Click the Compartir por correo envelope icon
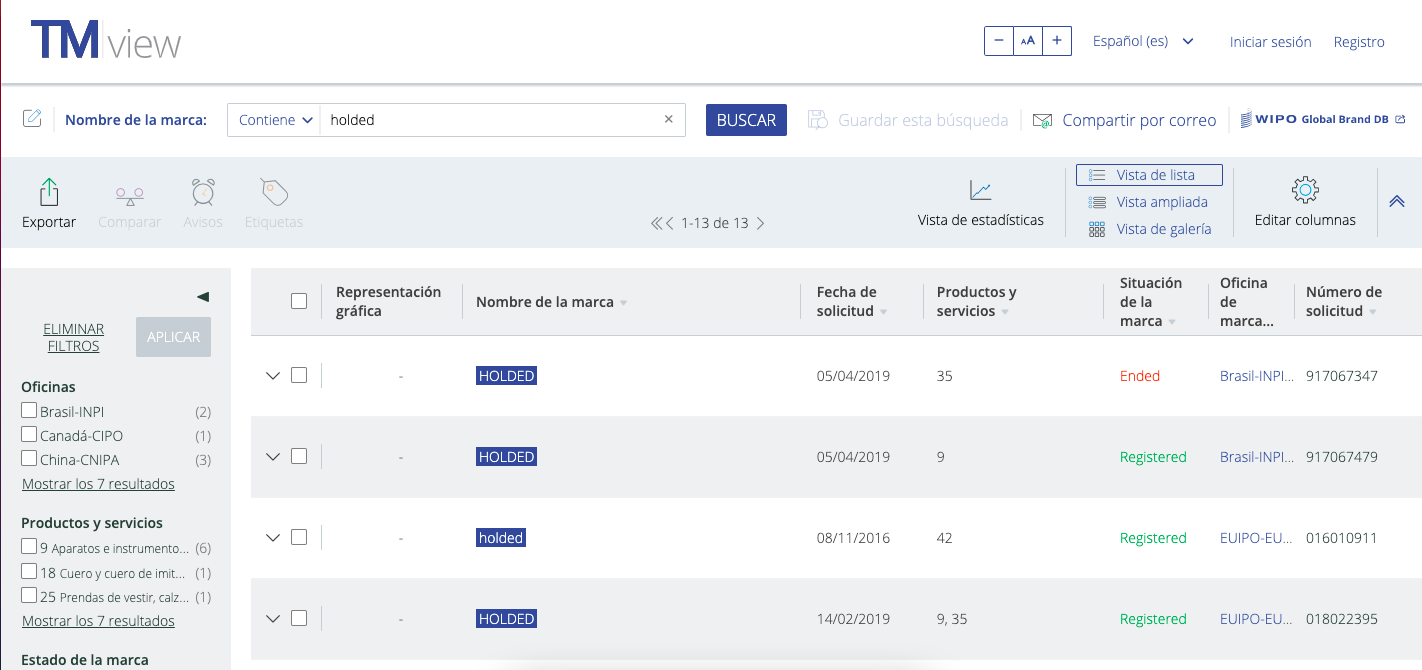This screenshot has height=670, width=1422. pos(1042,119)
